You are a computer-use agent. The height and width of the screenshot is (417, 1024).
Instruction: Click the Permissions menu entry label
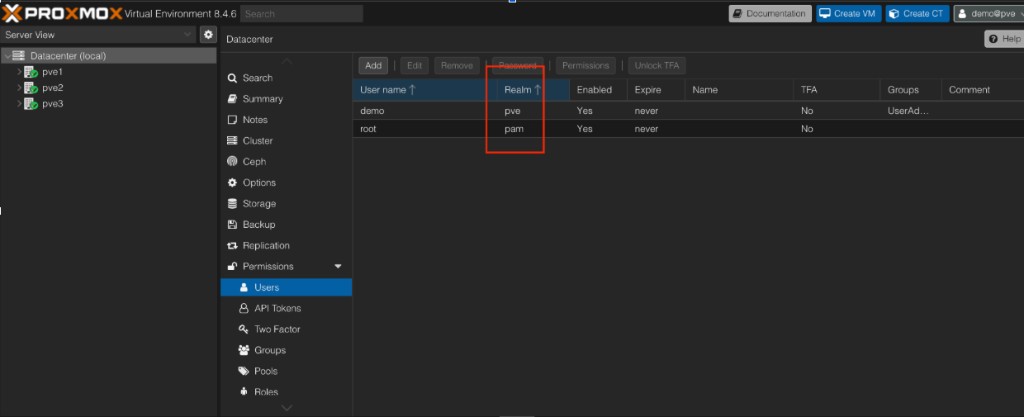pyautogui.click(x=268, y=266)
